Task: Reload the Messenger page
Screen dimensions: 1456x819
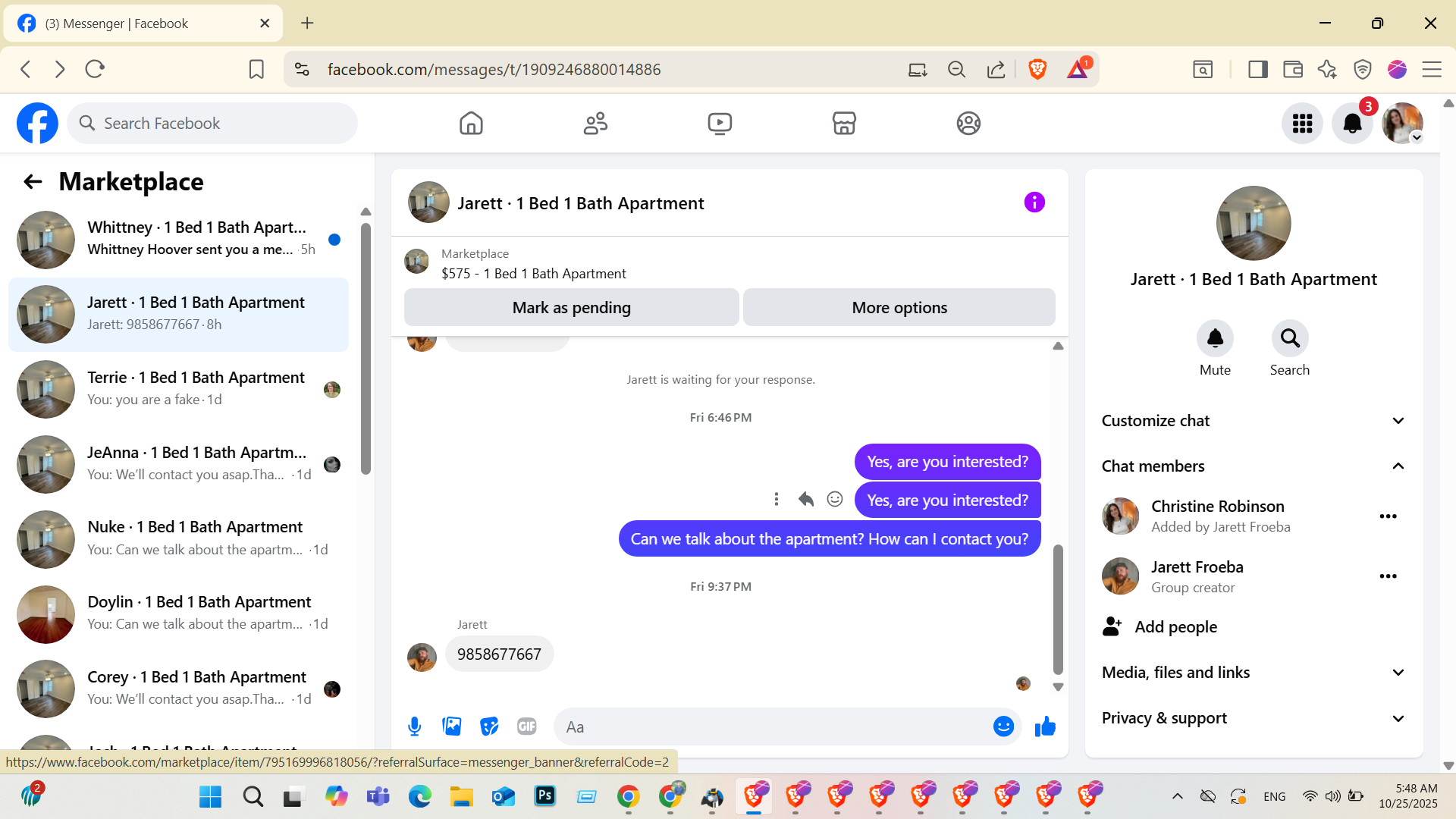Action: coord(95,70)
